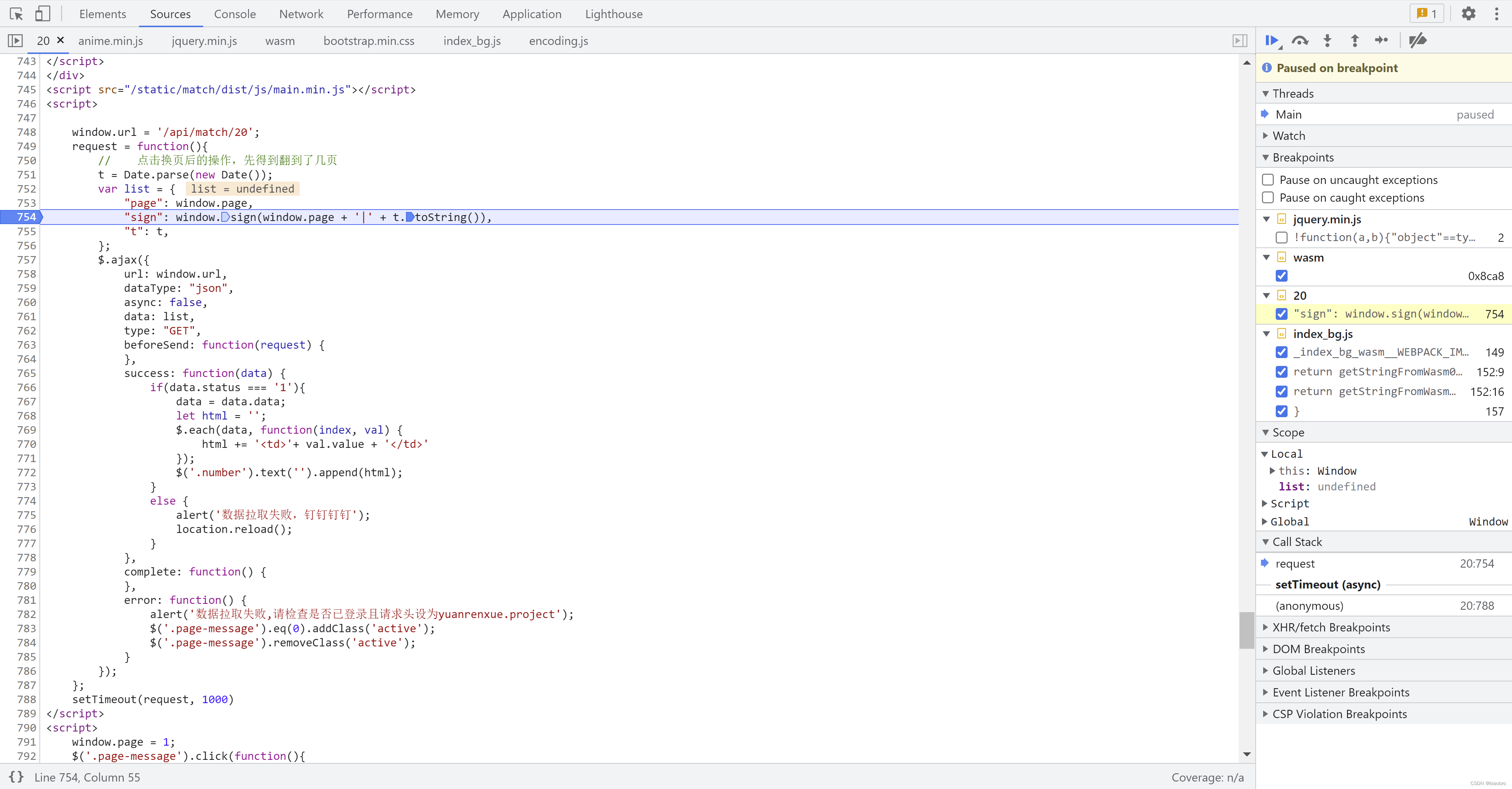Switch to the Elements panel

(103, 13)
